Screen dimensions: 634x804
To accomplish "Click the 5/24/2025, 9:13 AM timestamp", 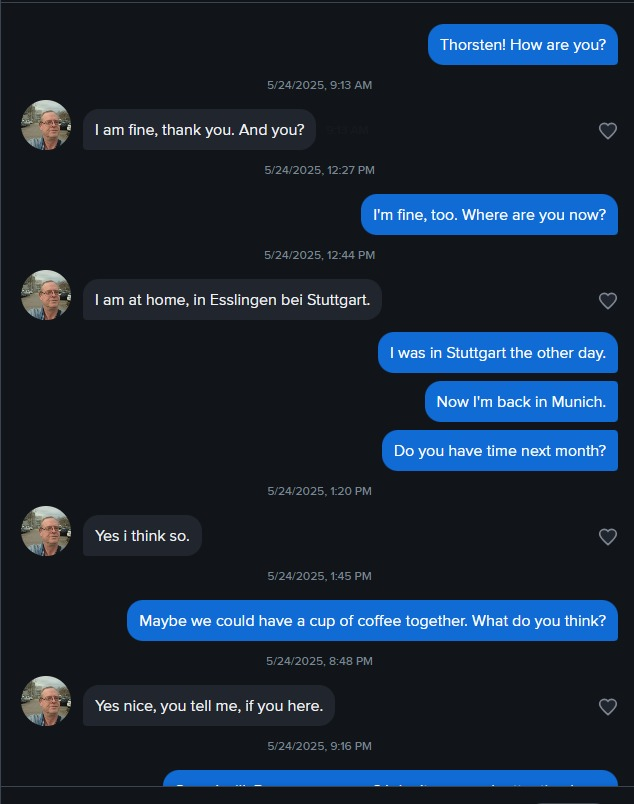I will coord(319,86).
